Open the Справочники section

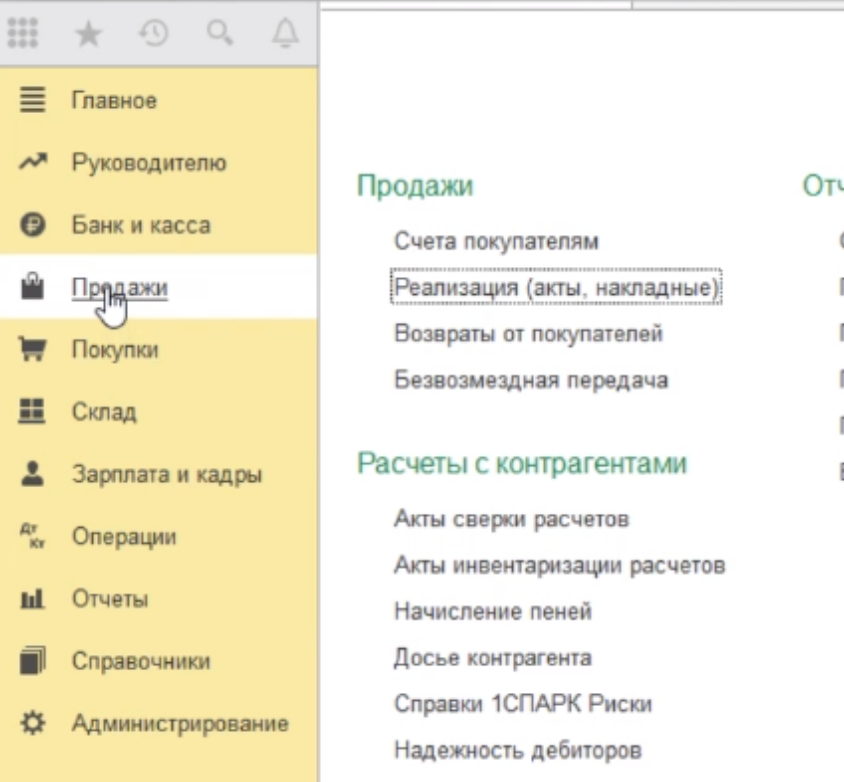(x=141, y=661)
